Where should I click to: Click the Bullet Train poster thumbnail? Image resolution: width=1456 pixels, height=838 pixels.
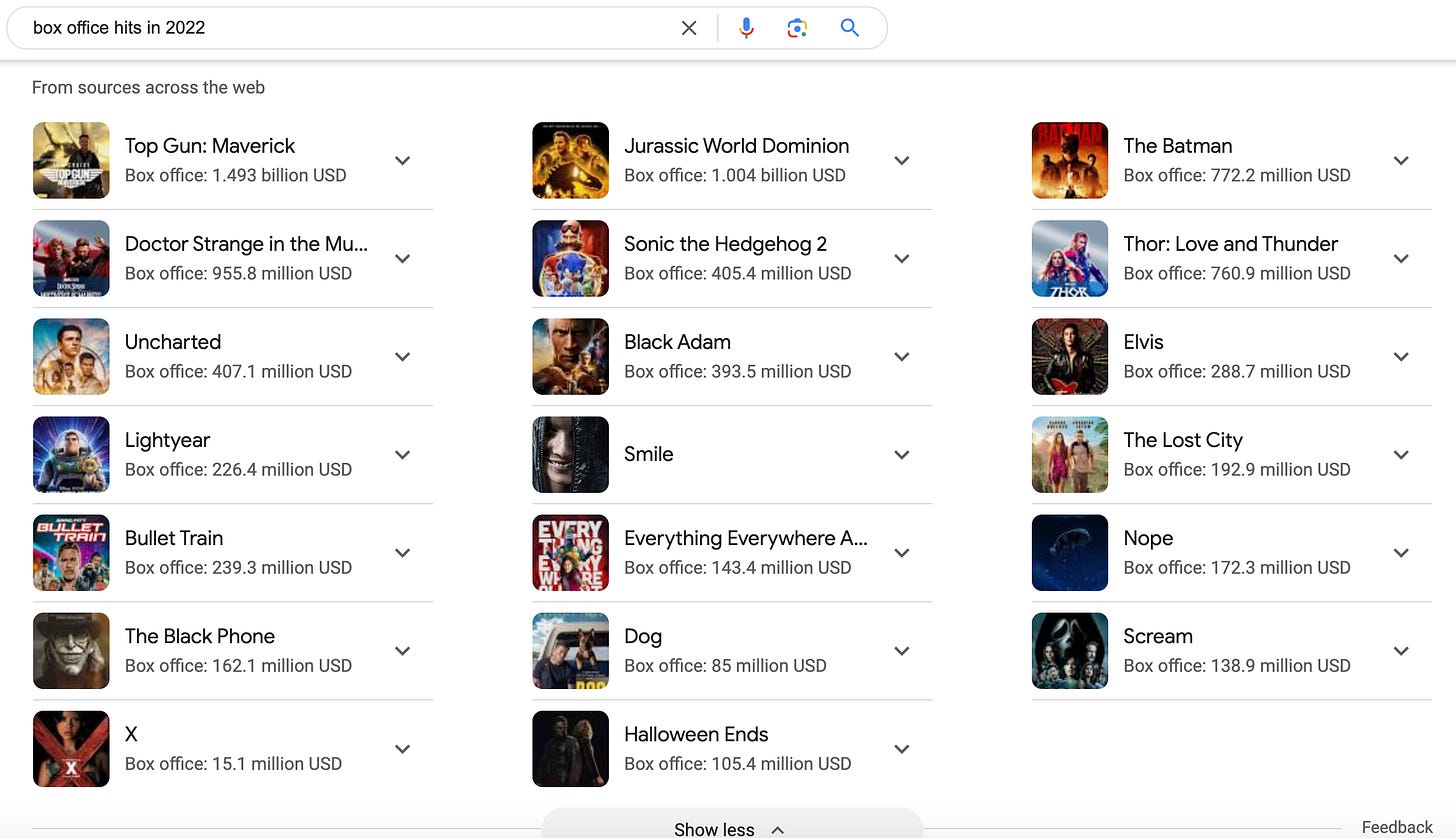click(x=71, y=552)
